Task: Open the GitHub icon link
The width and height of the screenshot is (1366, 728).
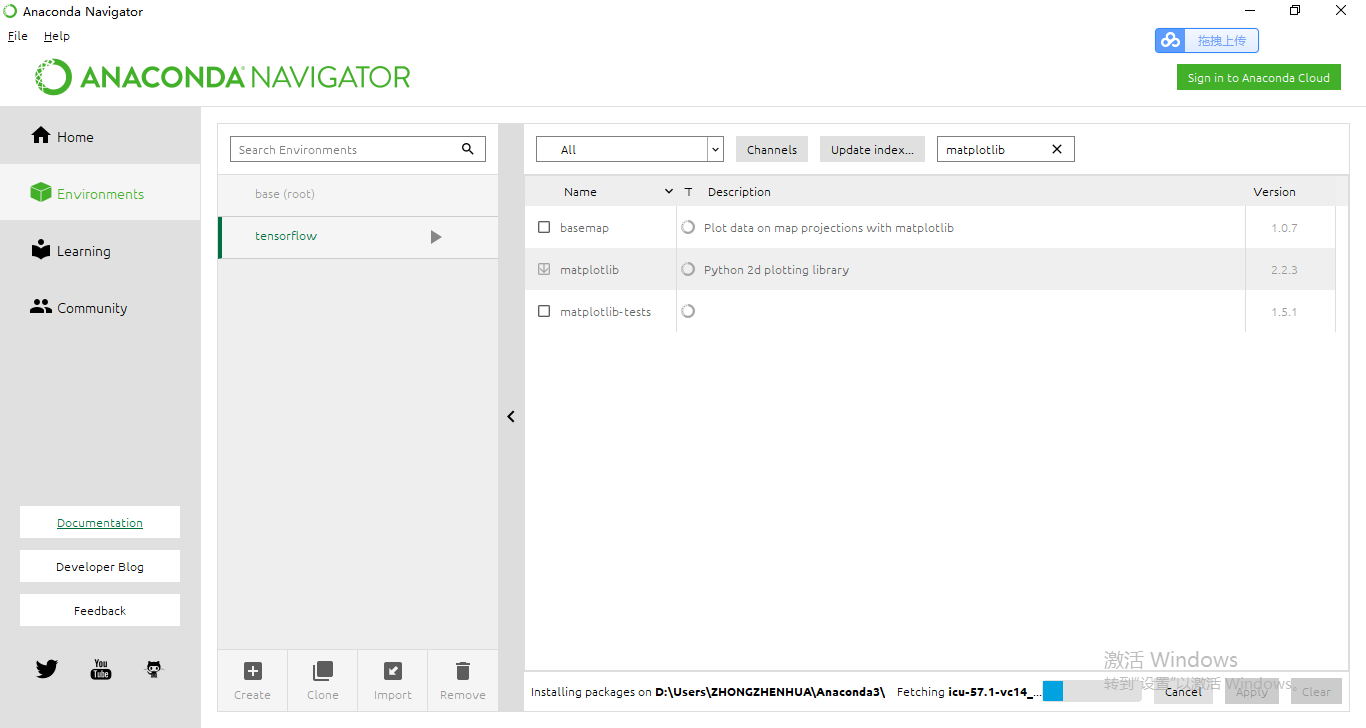Action: 154,669
